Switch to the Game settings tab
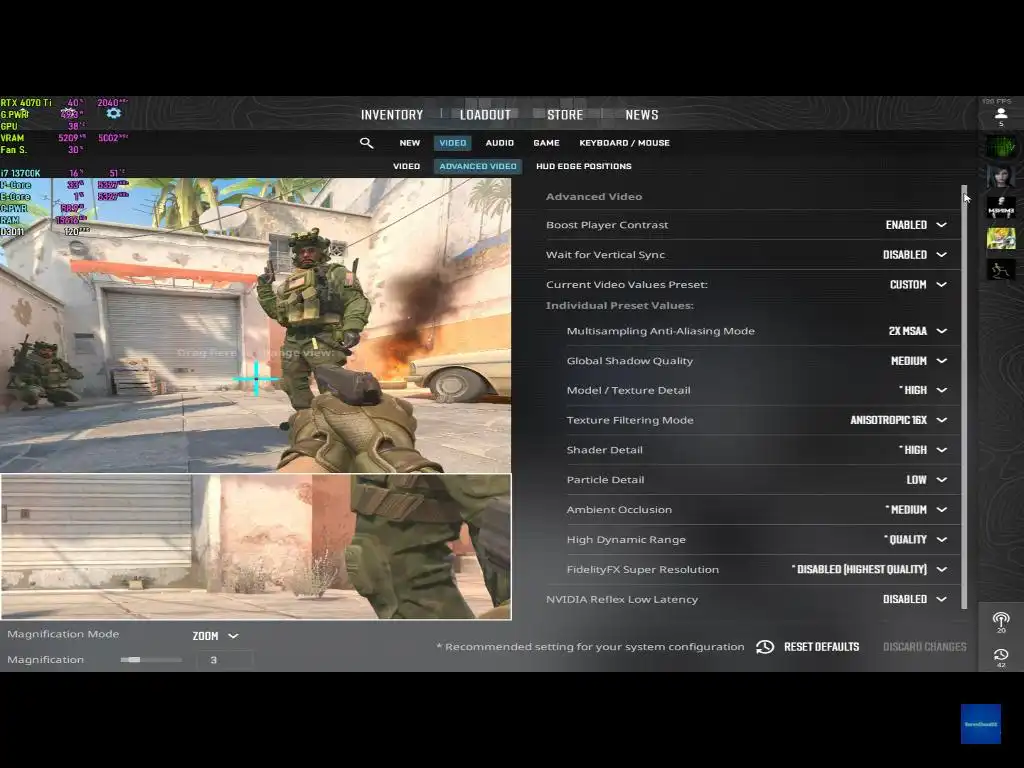This screenshot has width=1024, height=768. tap(546, 142)
